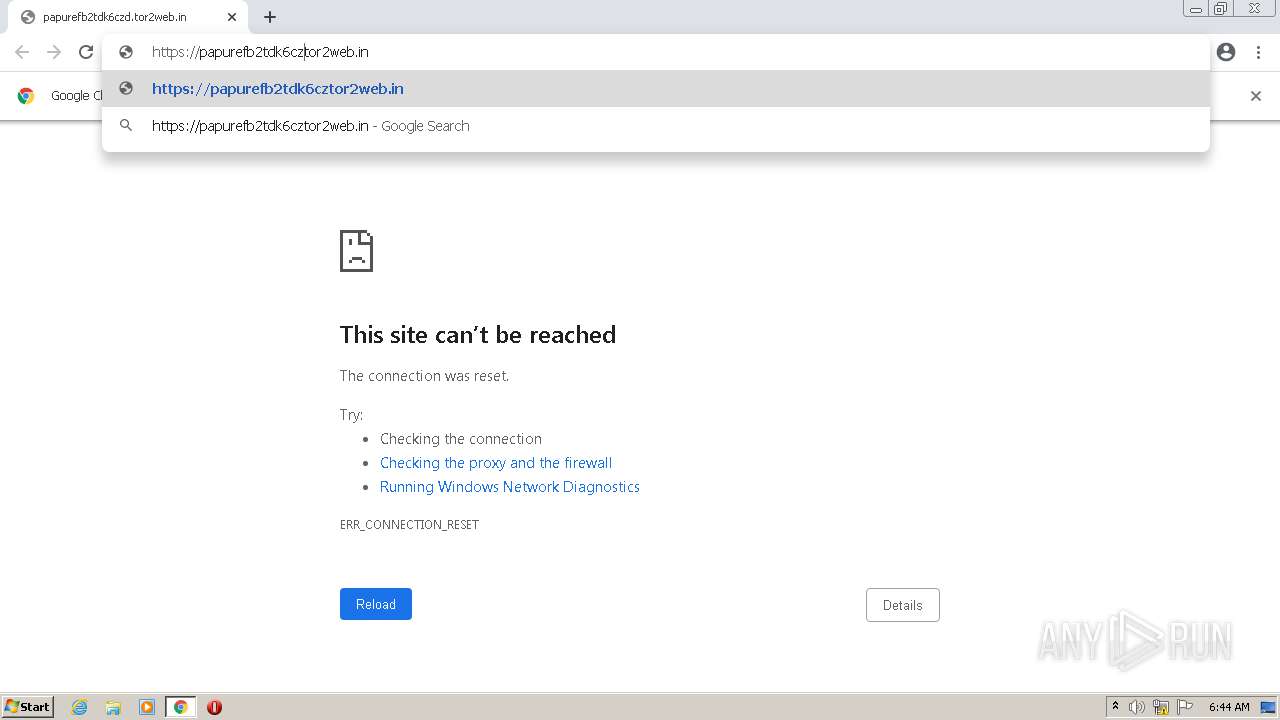Open the Windows Start menu
This screenshot has height=720, width=1280.
28,707
